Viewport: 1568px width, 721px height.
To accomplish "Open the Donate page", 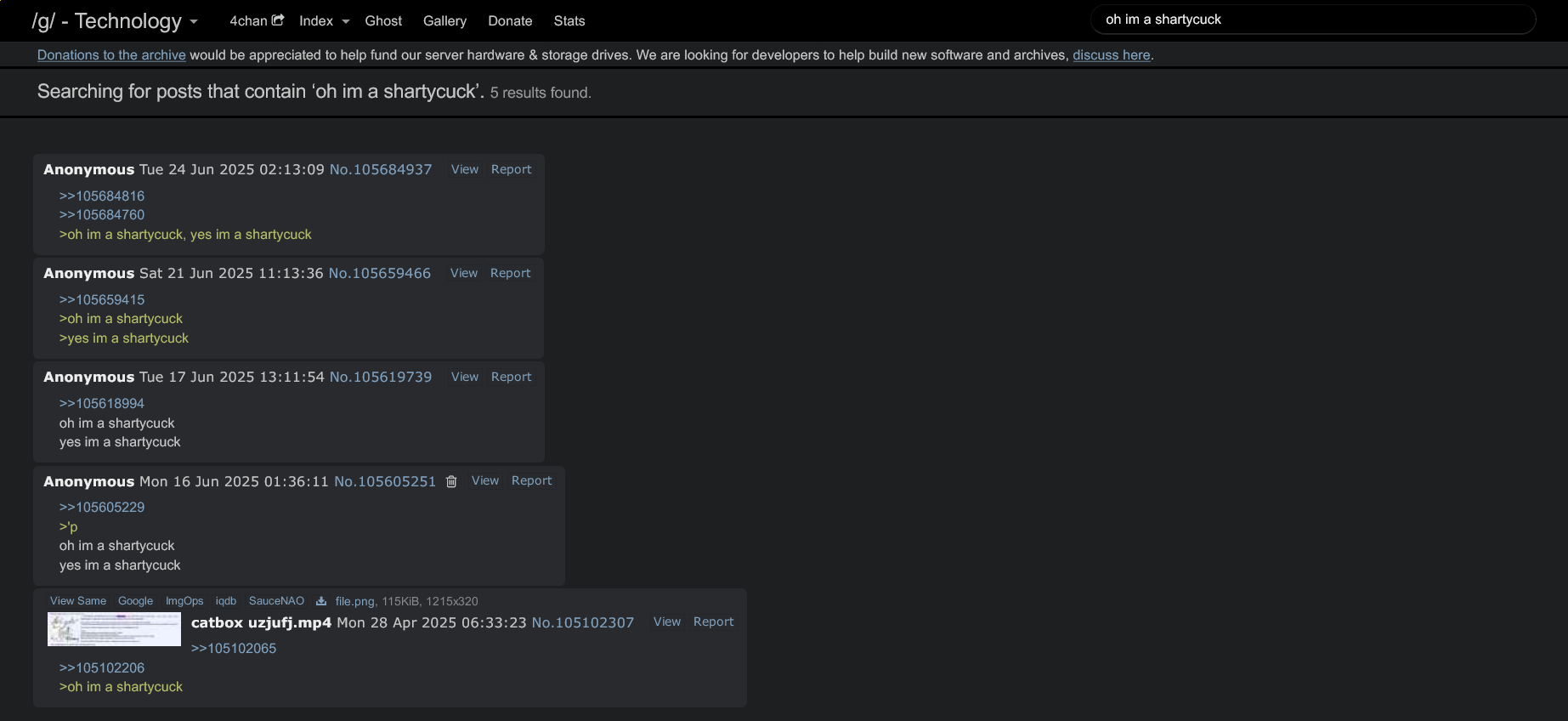I will [x=510, y=20].
